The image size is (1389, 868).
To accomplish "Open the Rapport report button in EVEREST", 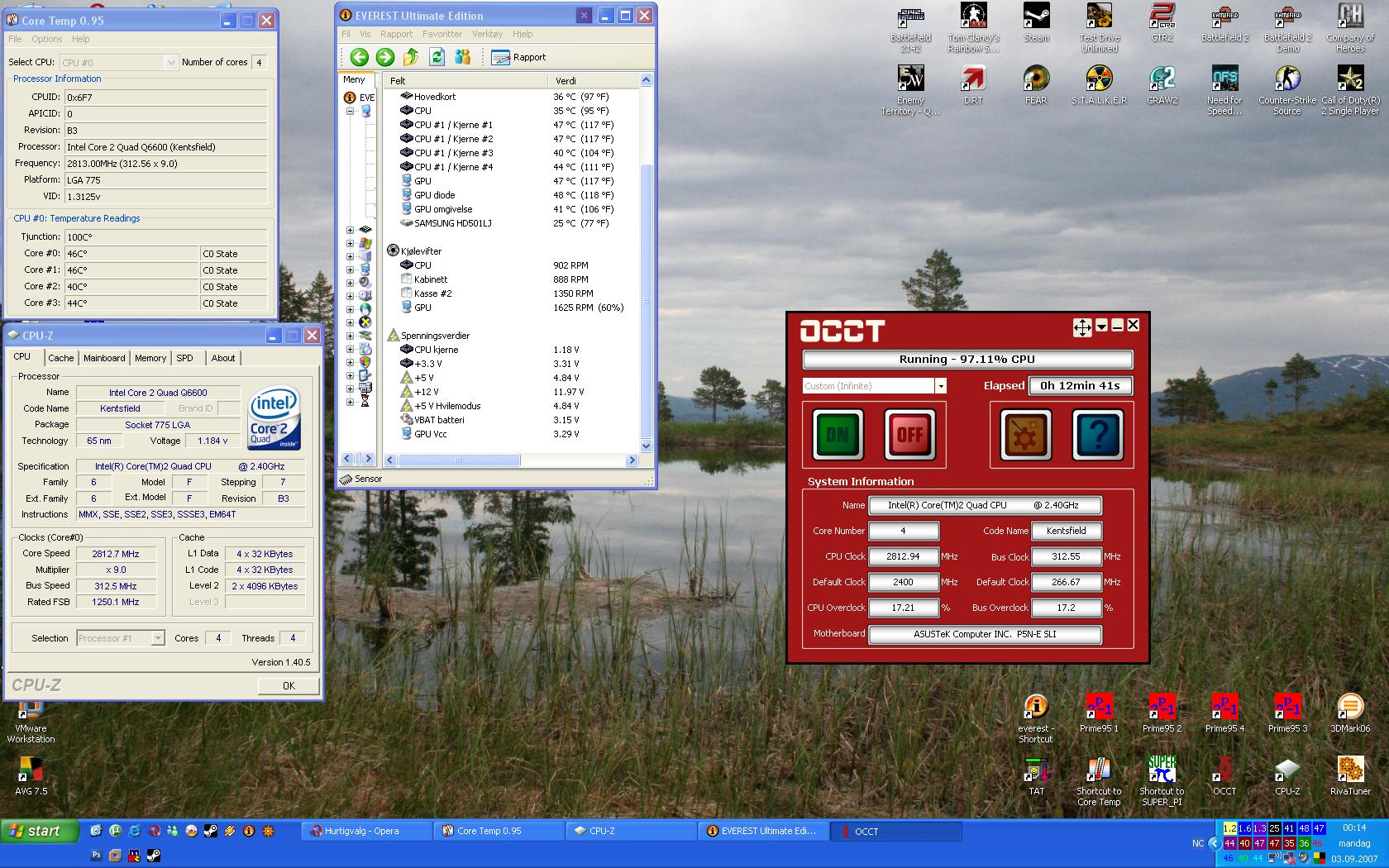I will (x=518, y=57).
